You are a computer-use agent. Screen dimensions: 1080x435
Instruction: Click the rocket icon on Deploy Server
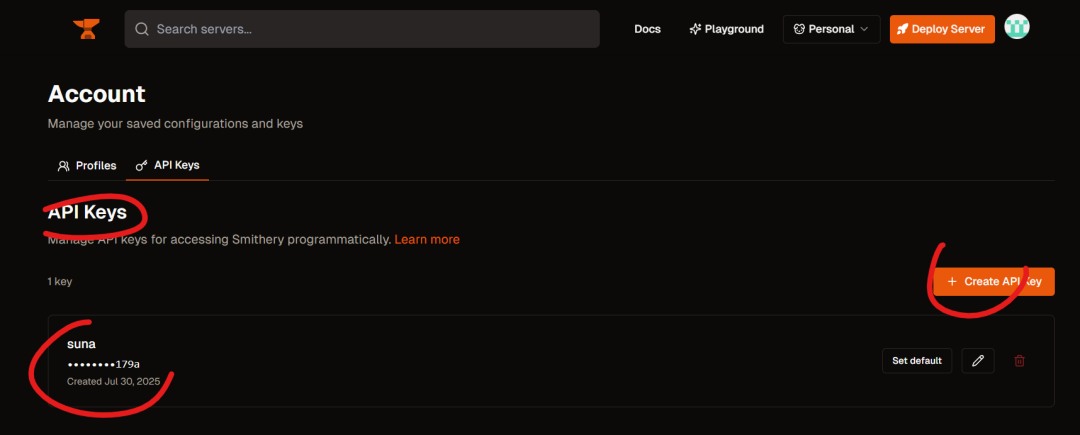(x=902, y=30)
